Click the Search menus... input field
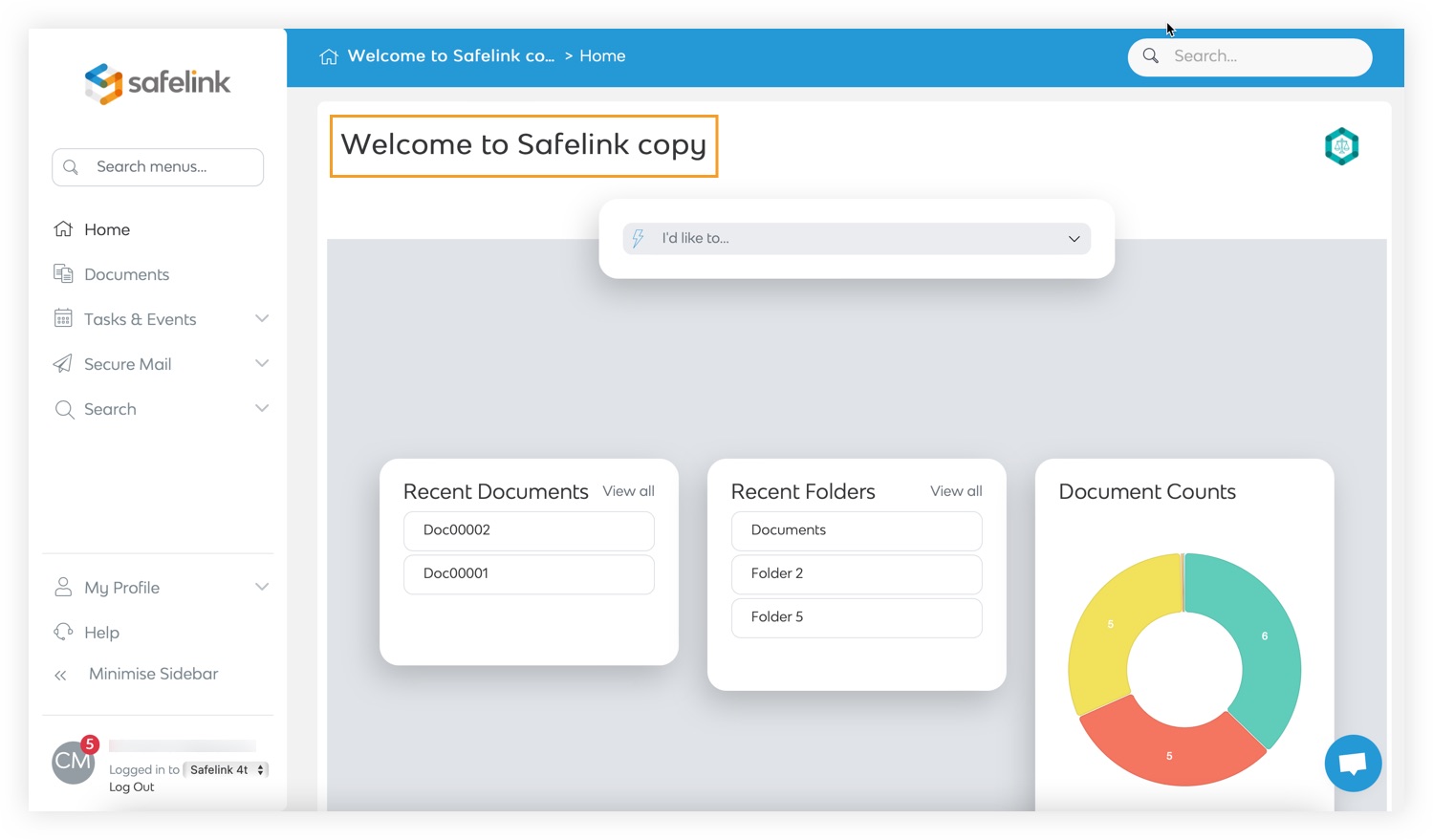Image resolution: width=1433 pixels, height=840 pixels. (x=158, y=167)
